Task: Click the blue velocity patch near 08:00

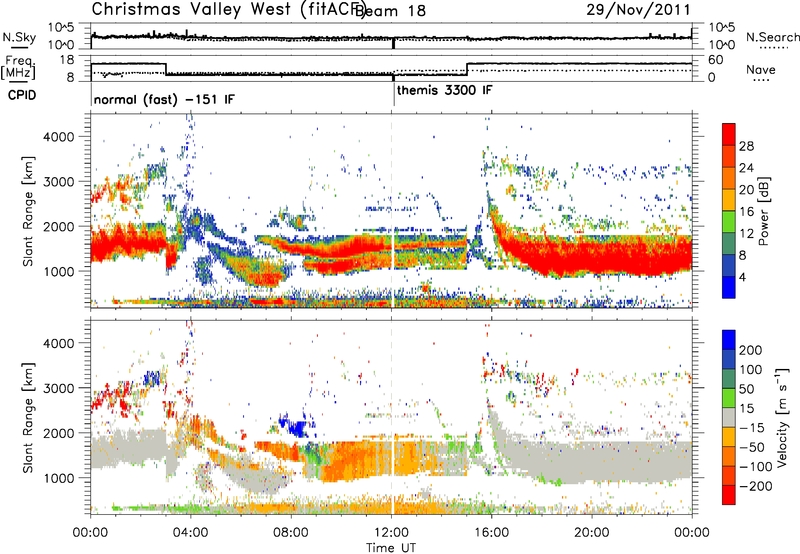Action: click(296, 425)
